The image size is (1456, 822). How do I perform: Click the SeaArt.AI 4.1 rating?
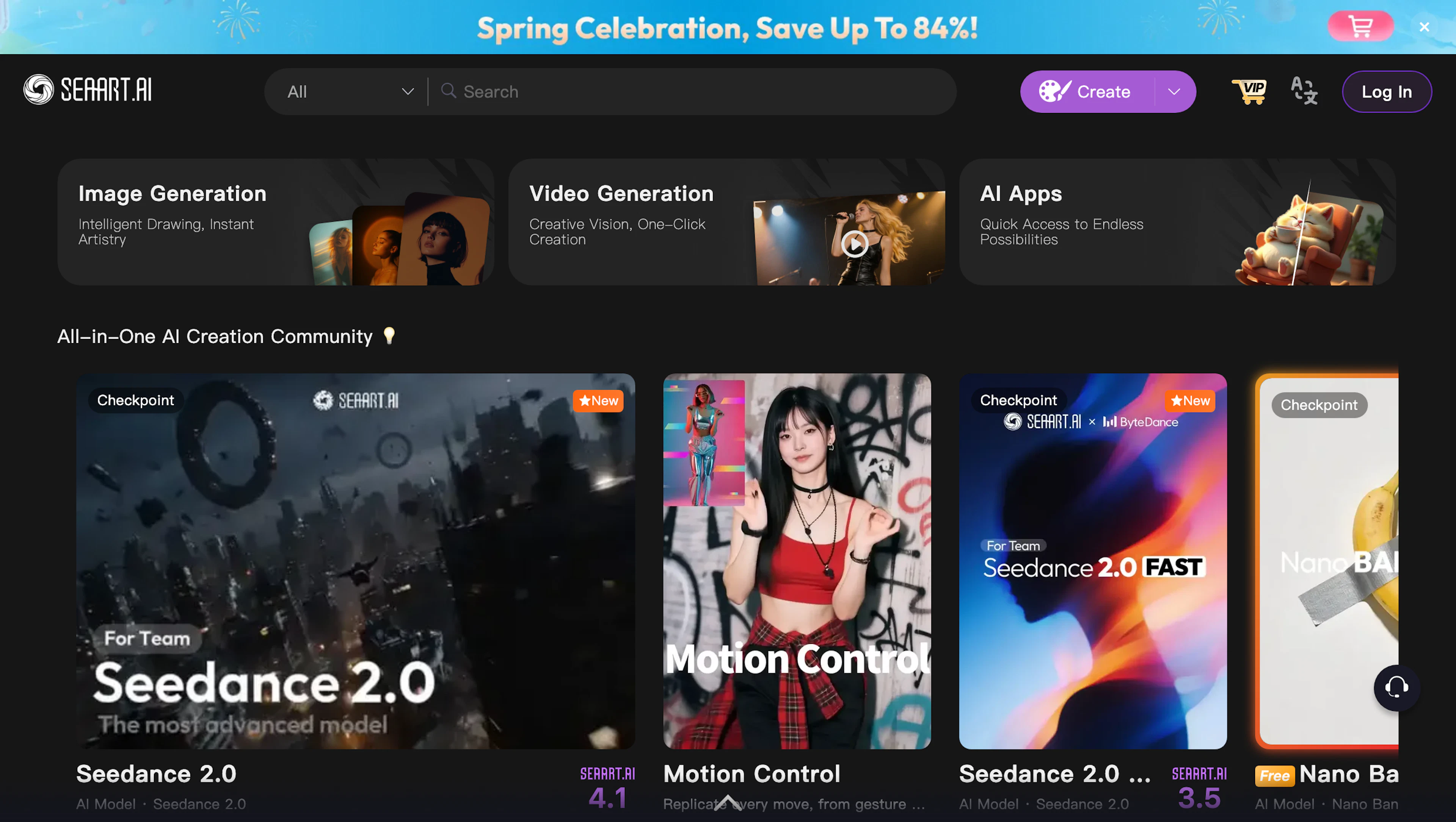607,787
